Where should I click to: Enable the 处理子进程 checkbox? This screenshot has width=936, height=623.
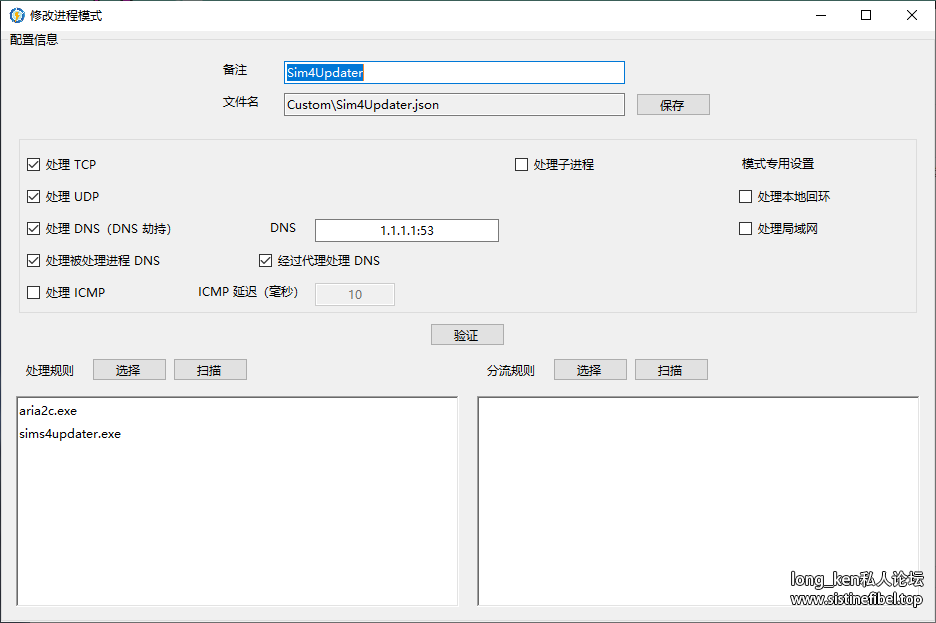coord(522,165)
